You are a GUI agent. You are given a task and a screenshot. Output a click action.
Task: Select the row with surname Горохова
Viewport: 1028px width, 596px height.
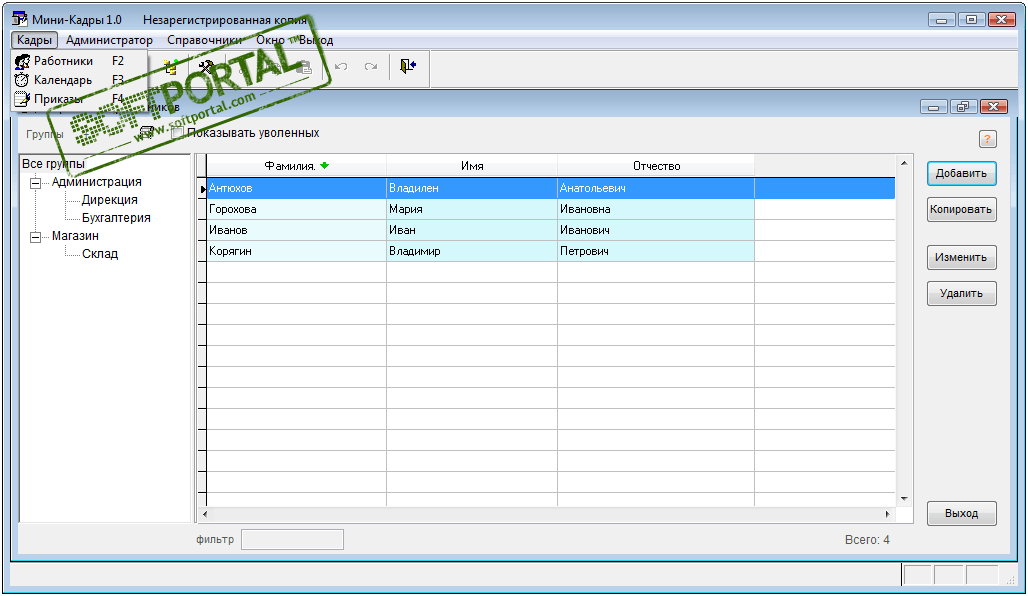pyautogui.click(x=551, y=209)
